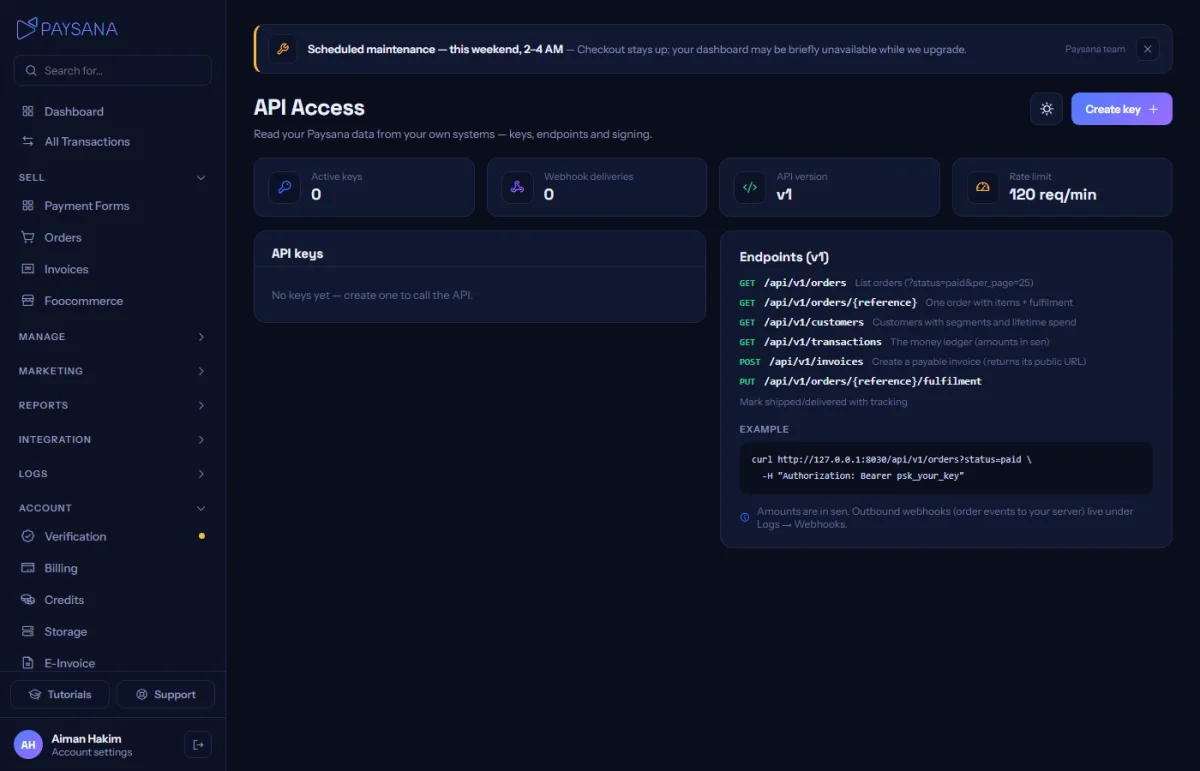The height and width of the screenshot is (771, 1200).
Task: Click the Verification checkmark icon
Action: click(x=27, y=537)
